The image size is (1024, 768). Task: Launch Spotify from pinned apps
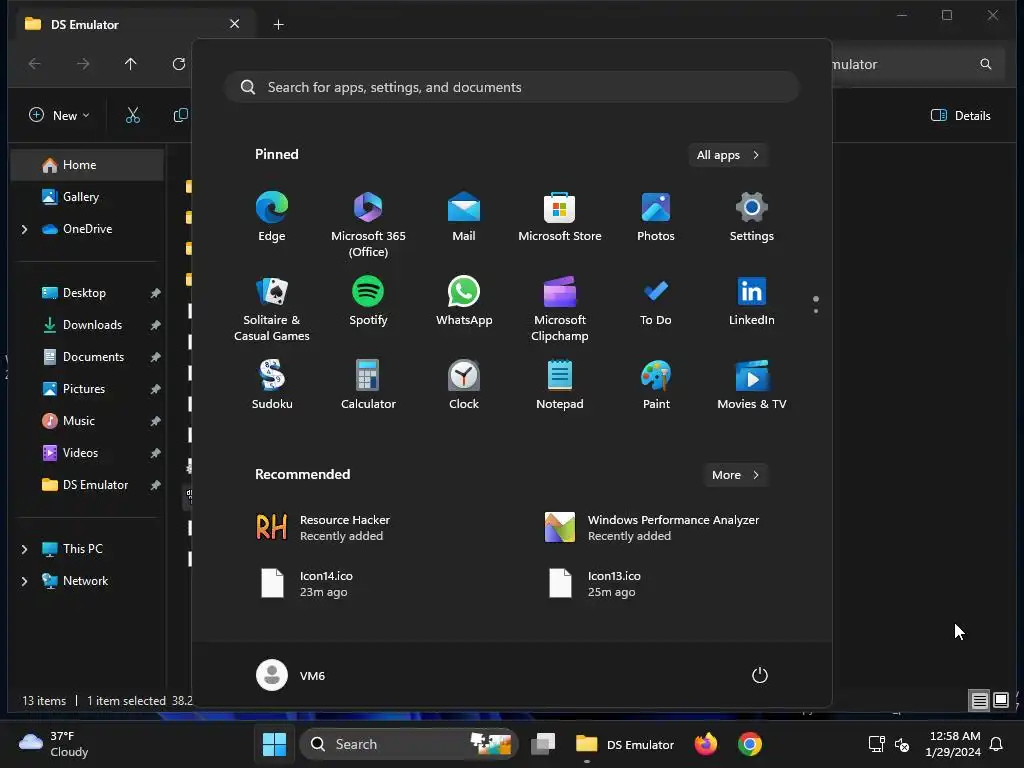coord(368,302)
